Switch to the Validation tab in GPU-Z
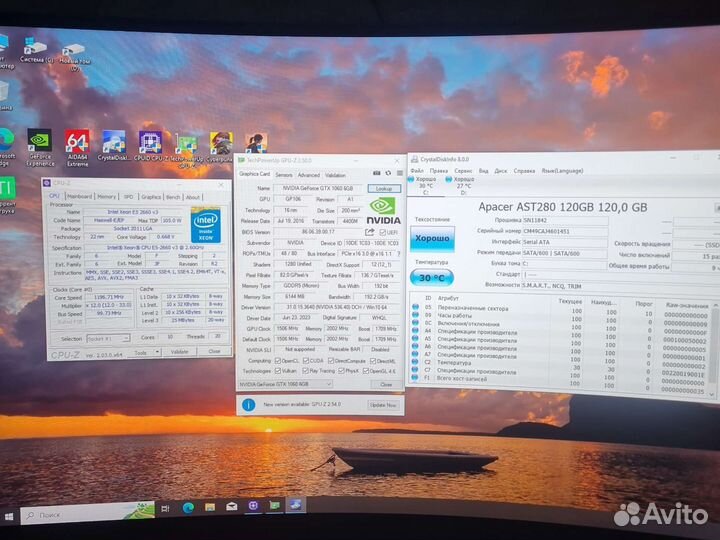The height and width of the screenshot is (540, 720). coord(335,175)
